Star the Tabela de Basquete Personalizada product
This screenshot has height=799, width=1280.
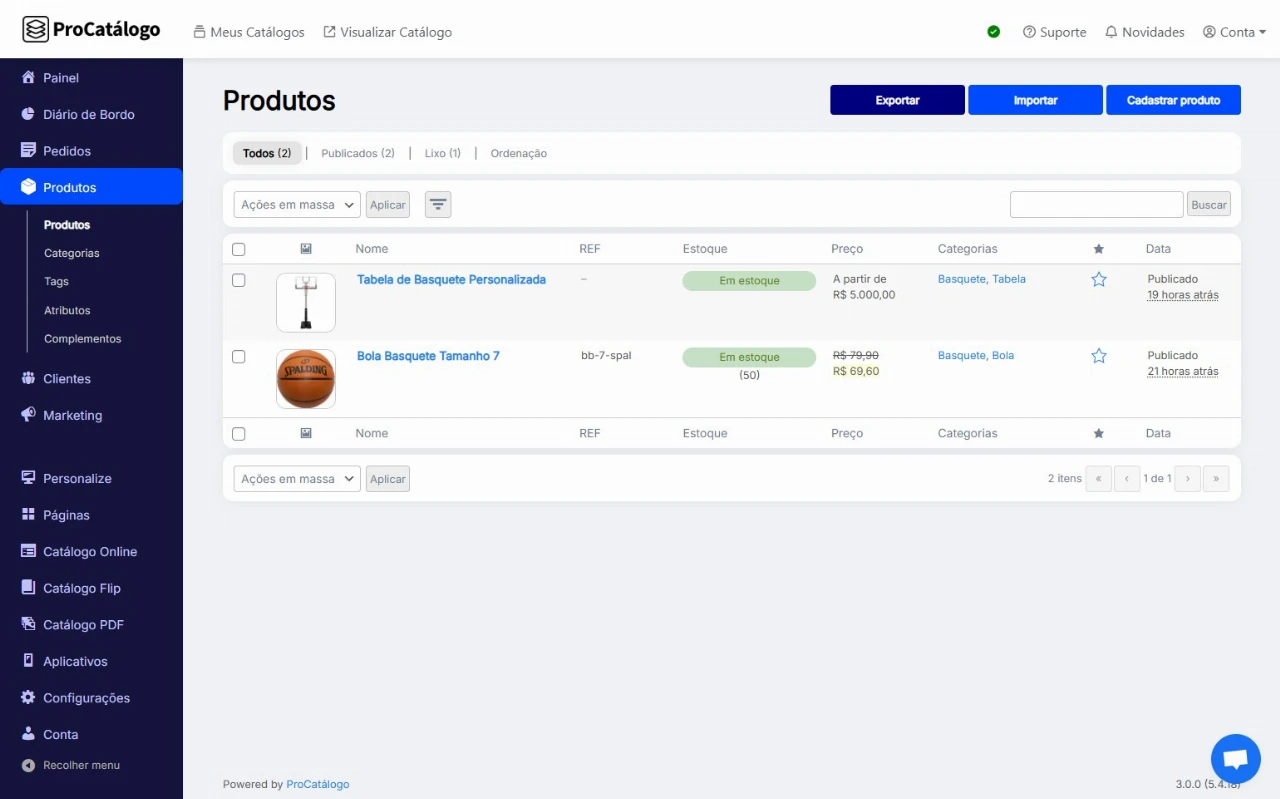point(1099,280)
